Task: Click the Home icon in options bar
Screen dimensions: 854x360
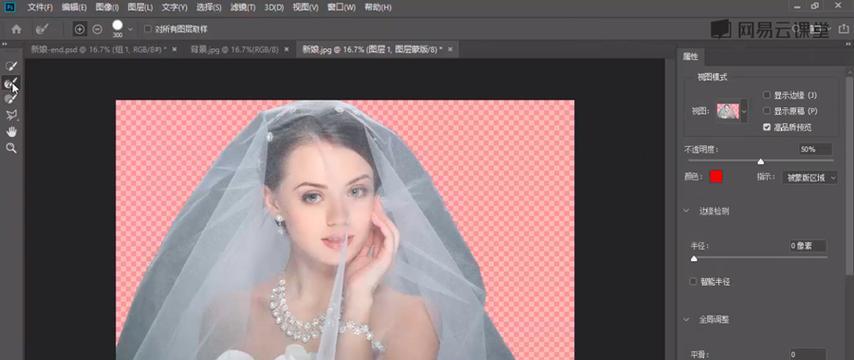Action: 16,29
